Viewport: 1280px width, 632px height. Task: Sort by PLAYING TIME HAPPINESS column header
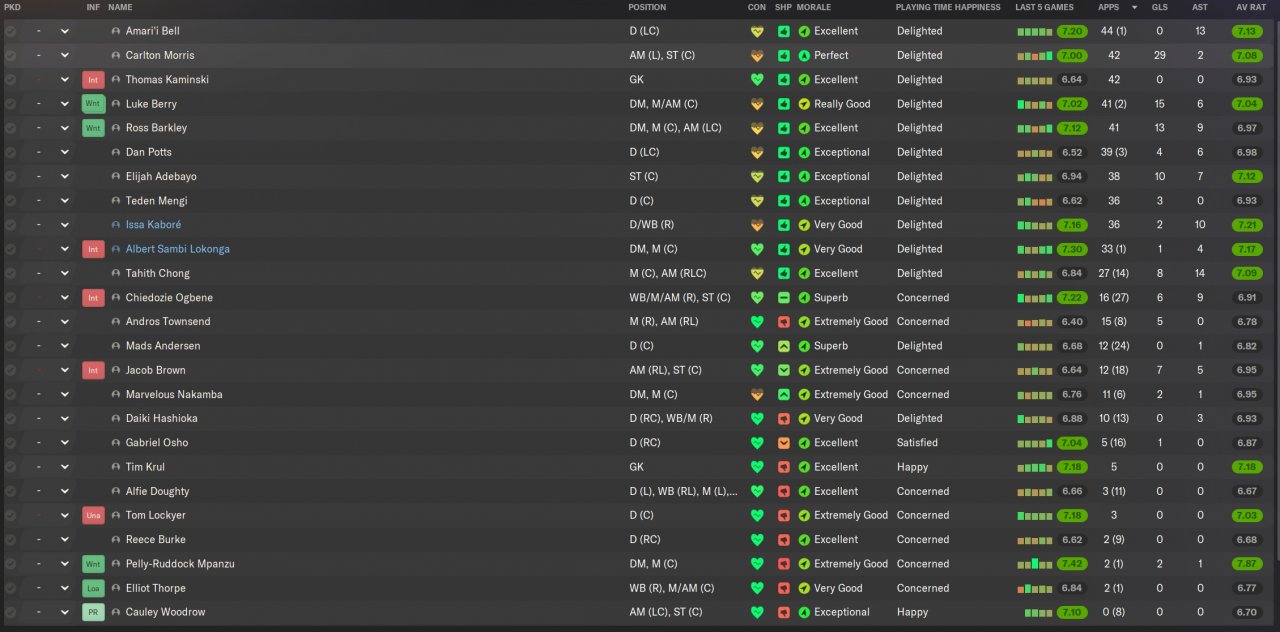point(948,7)
